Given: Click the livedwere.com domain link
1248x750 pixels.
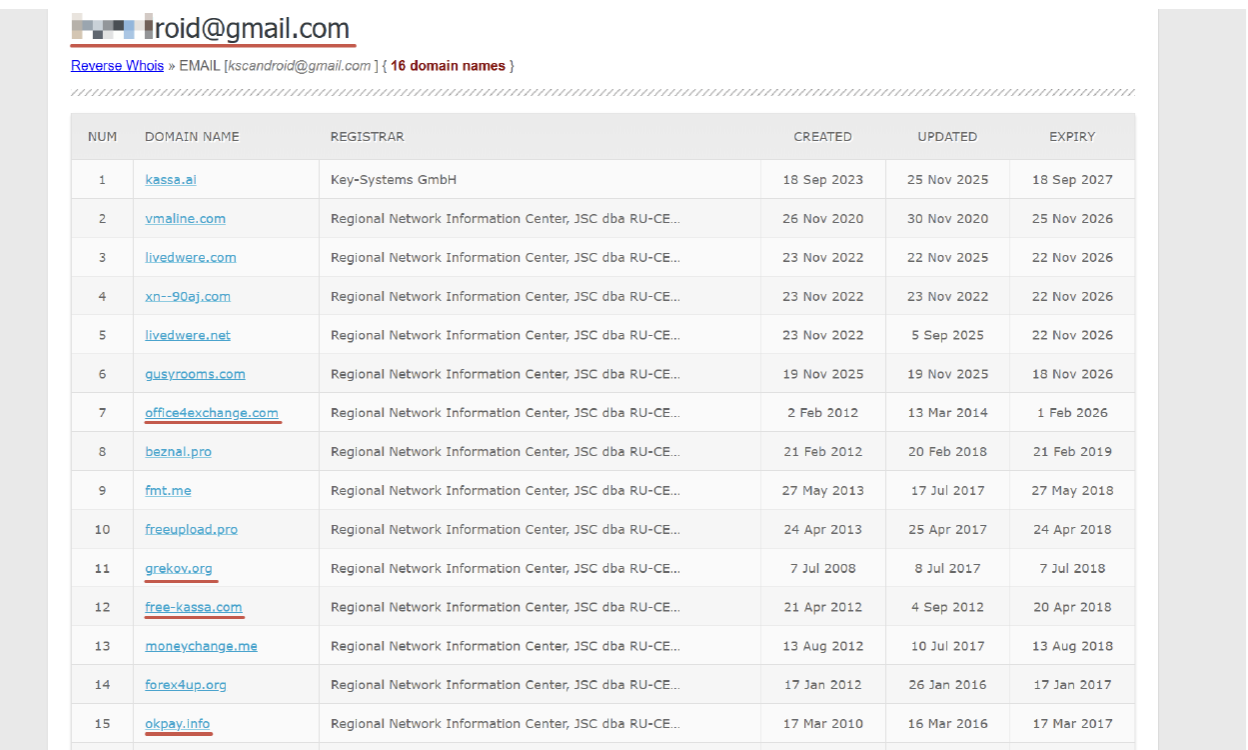Looking at the screenshot, I should [190, 257].
